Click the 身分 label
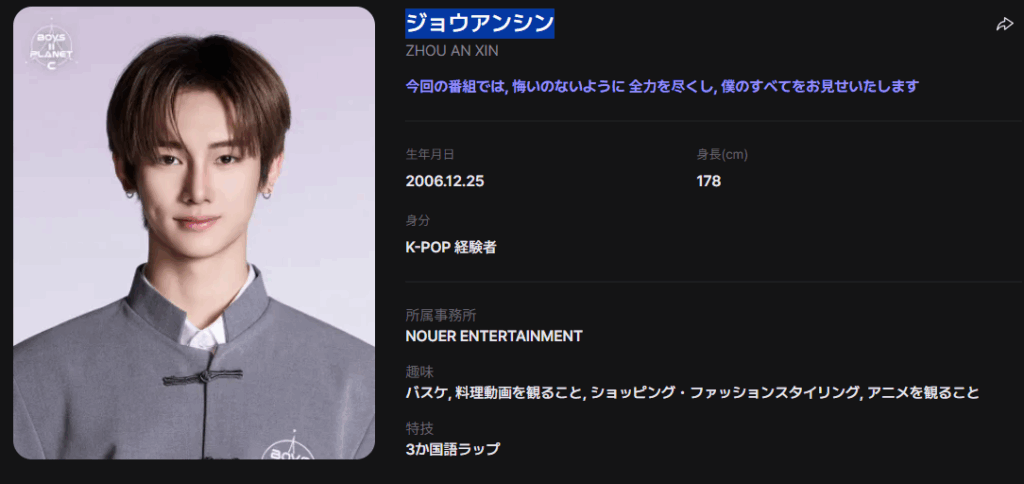The image size is (1024, 484). click(x=418, y=221)
